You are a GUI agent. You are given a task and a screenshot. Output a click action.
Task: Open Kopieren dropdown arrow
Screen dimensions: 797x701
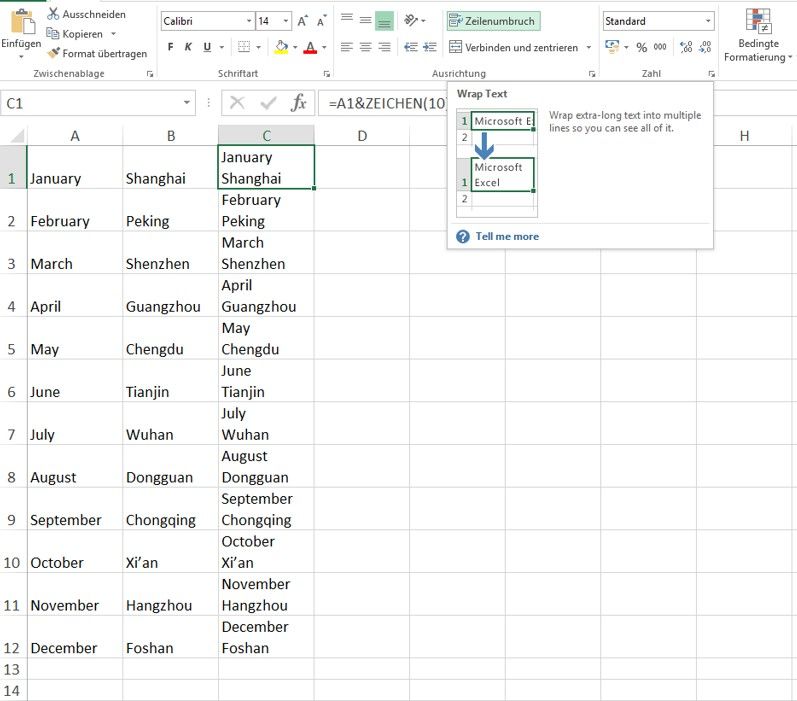[x=113, y=34]
